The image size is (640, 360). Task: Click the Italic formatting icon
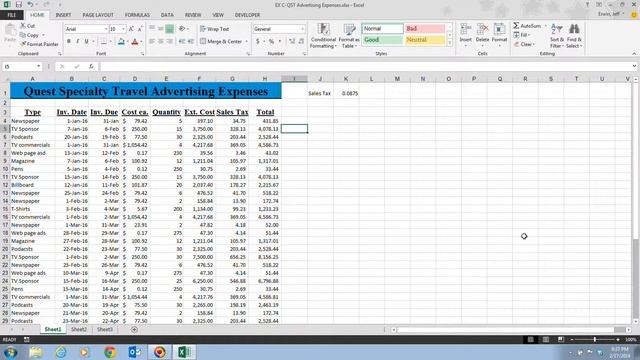tap(78, 41)
